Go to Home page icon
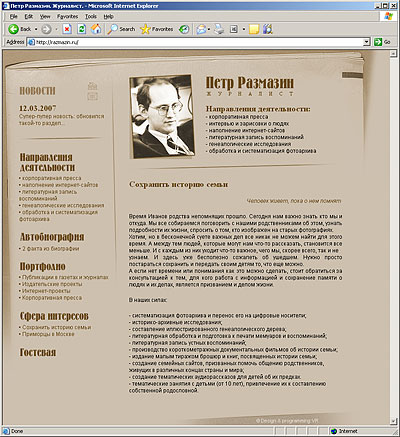 click(96, 29)
